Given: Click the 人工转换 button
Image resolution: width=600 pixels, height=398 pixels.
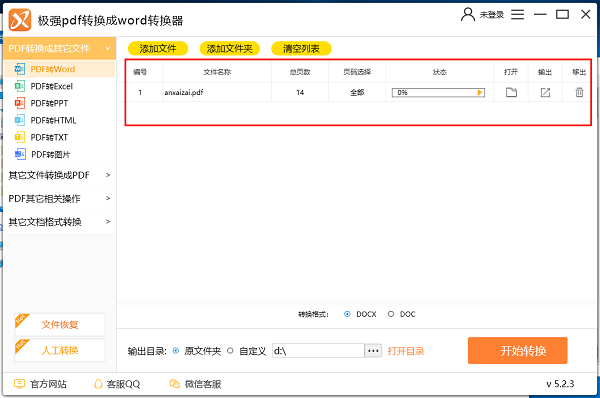Looking at the screenshot, I should click(x=60, y=350).
